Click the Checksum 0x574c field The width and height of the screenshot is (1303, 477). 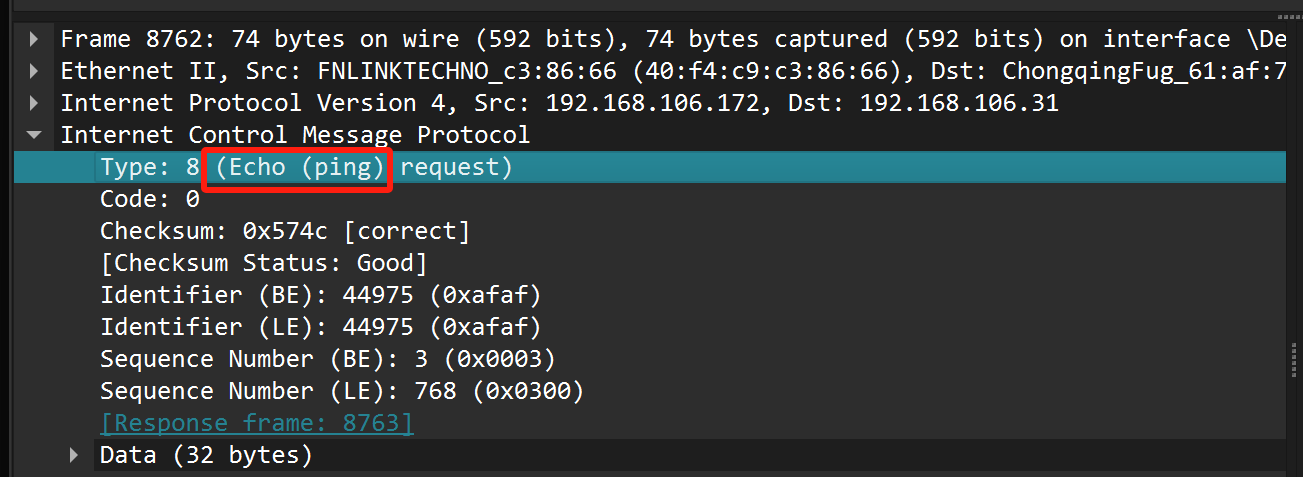(284, 231)
